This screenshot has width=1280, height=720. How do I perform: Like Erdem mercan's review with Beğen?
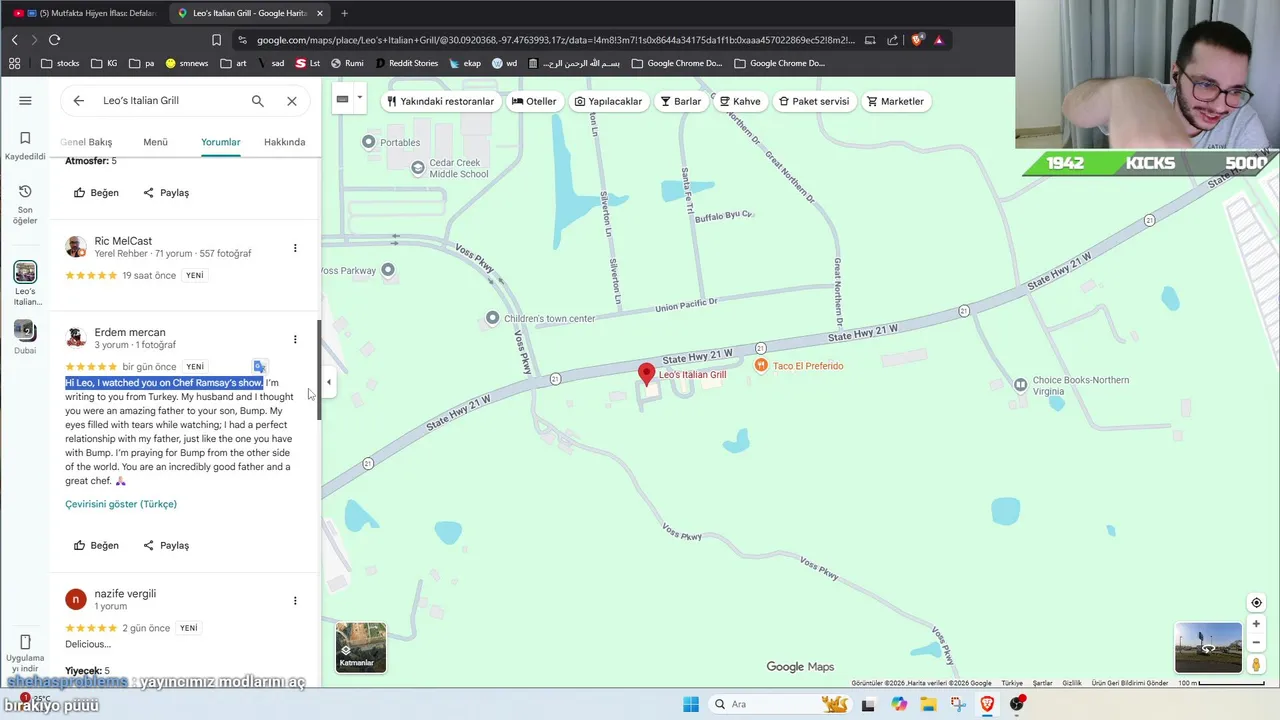[x=96, y=546]
